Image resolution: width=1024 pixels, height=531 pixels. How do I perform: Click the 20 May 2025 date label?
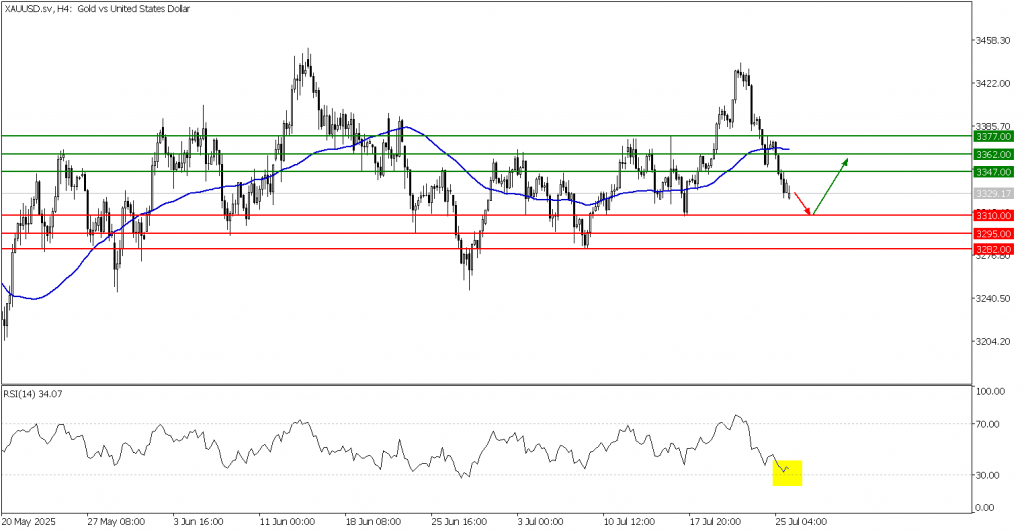point(28,522)
